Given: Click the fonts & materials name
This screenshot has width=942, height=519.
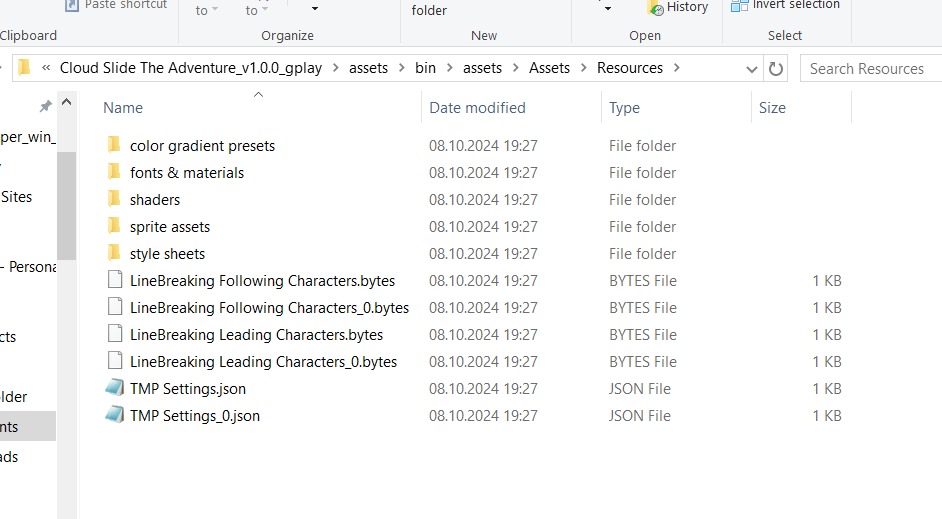Looking at the screenshot, I should [187, 173].
